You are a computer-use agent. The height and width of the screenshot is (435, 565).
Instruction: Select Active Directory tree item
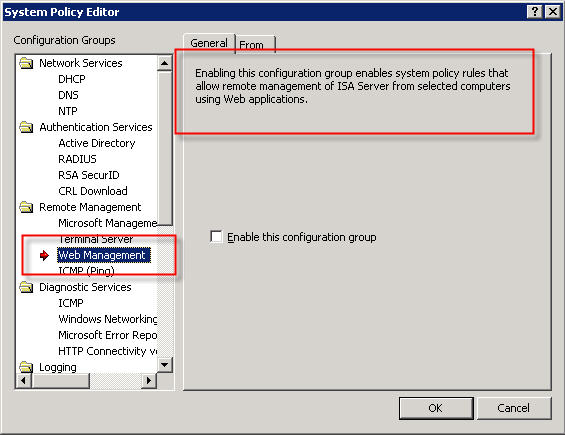pyautogui.click(x=97, y=143)
